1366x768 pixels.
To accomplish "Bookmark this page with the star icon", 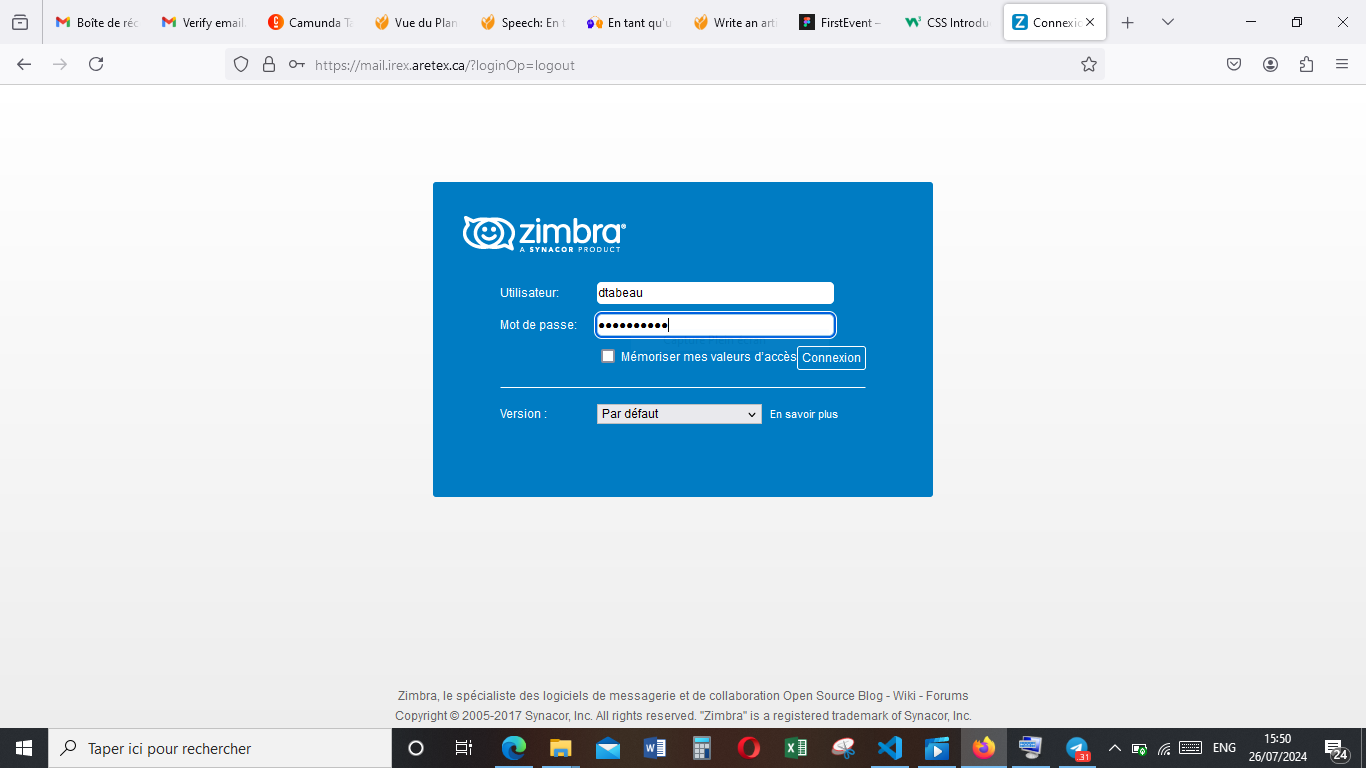I will pos(1089,64).
